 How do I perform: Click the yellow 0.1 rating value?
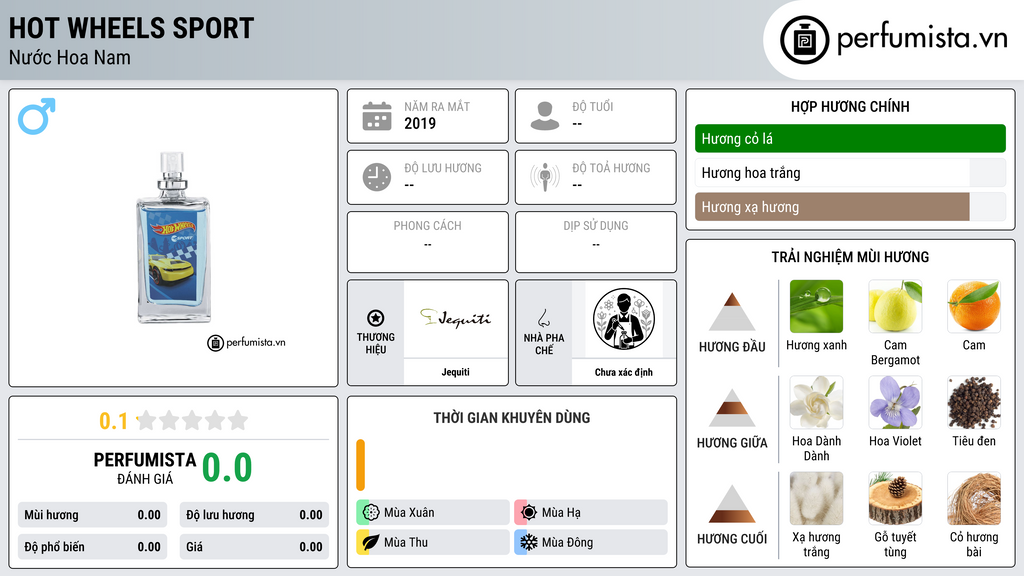pos(113,421)
